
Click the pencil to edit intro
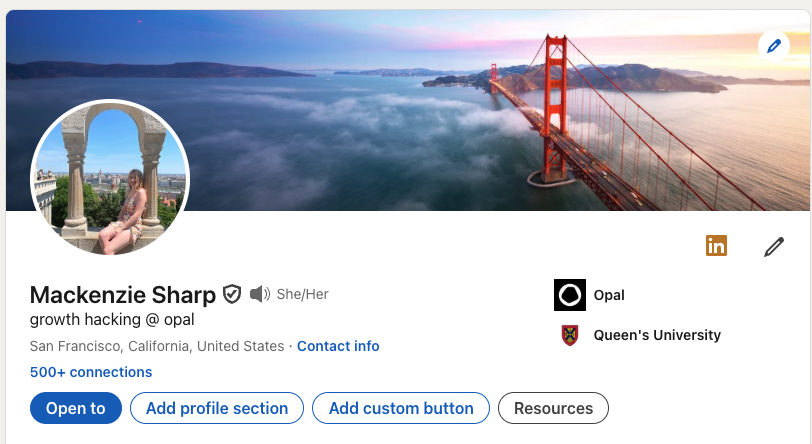click(x=774, y=247)
